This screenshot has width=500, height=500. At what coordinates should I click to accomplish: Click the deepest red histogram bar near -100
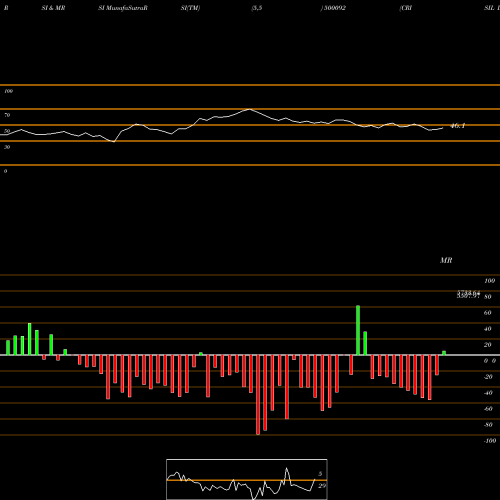tap(258, 395)
